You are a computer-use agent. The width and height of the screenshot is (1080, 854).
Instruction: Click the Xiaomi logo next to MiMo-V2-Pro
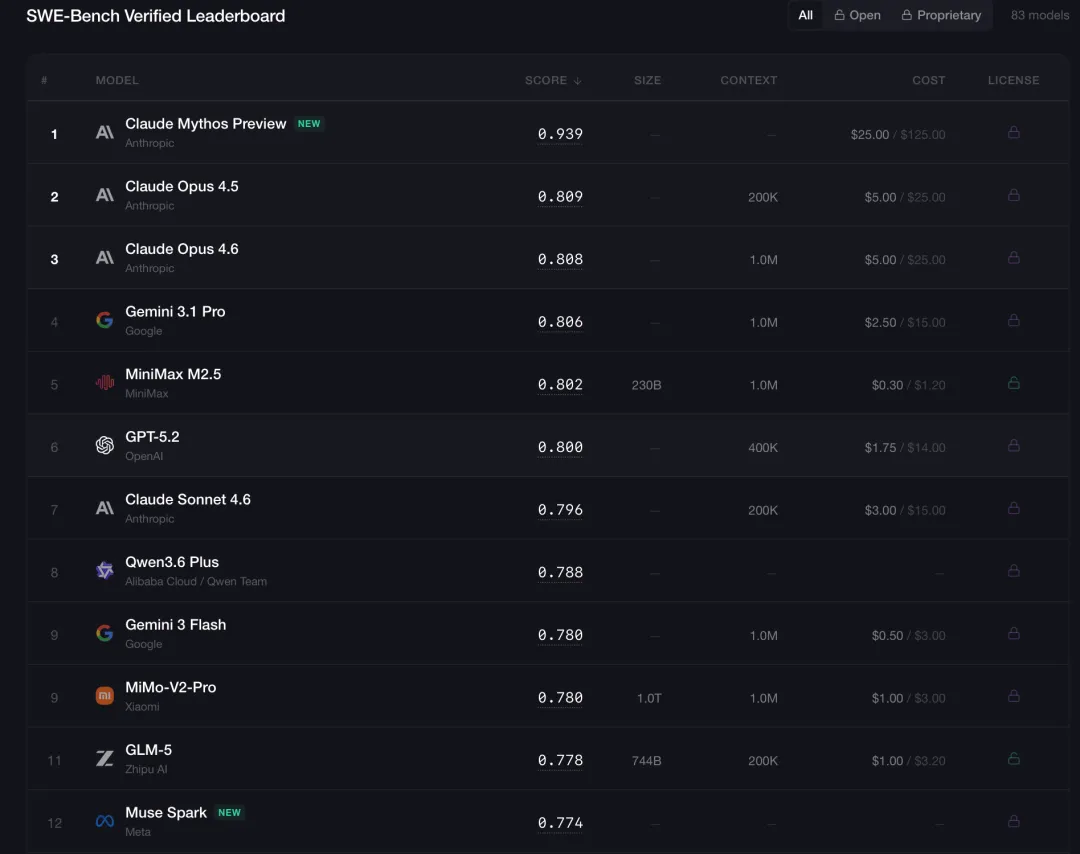(x=104, y=696)
